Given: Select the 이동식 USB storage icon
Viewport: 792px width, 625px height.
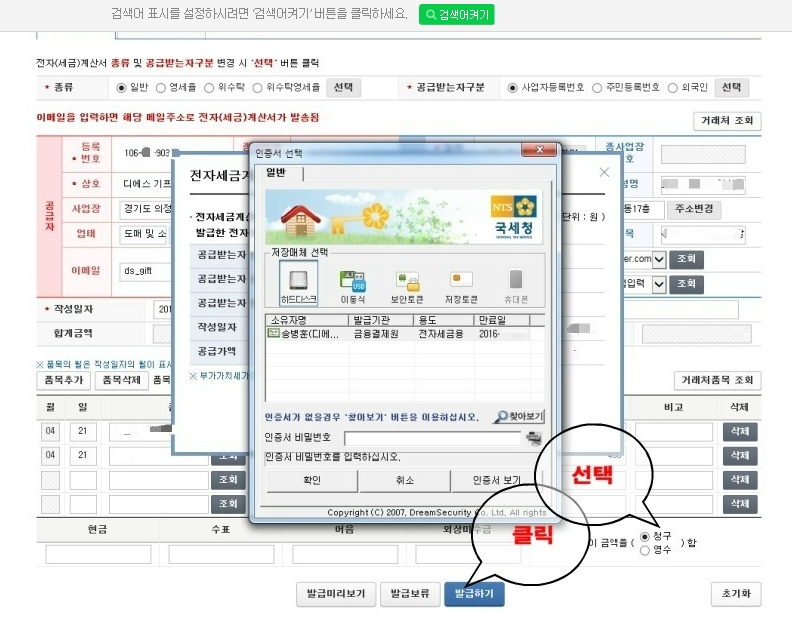Looking at the screenshot, I should click(x=352, y=284).
